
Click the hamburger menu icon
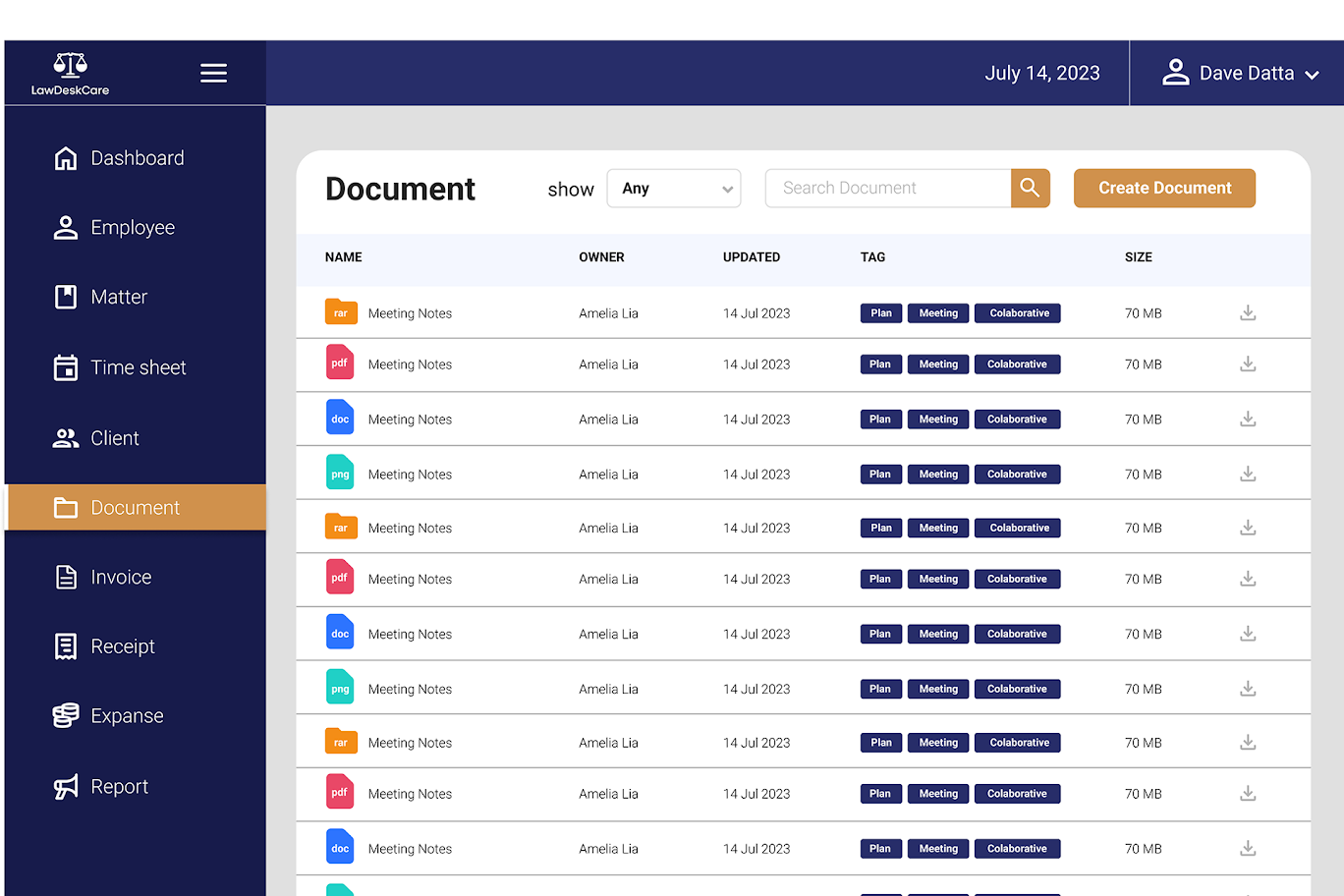tap(213, 74)
